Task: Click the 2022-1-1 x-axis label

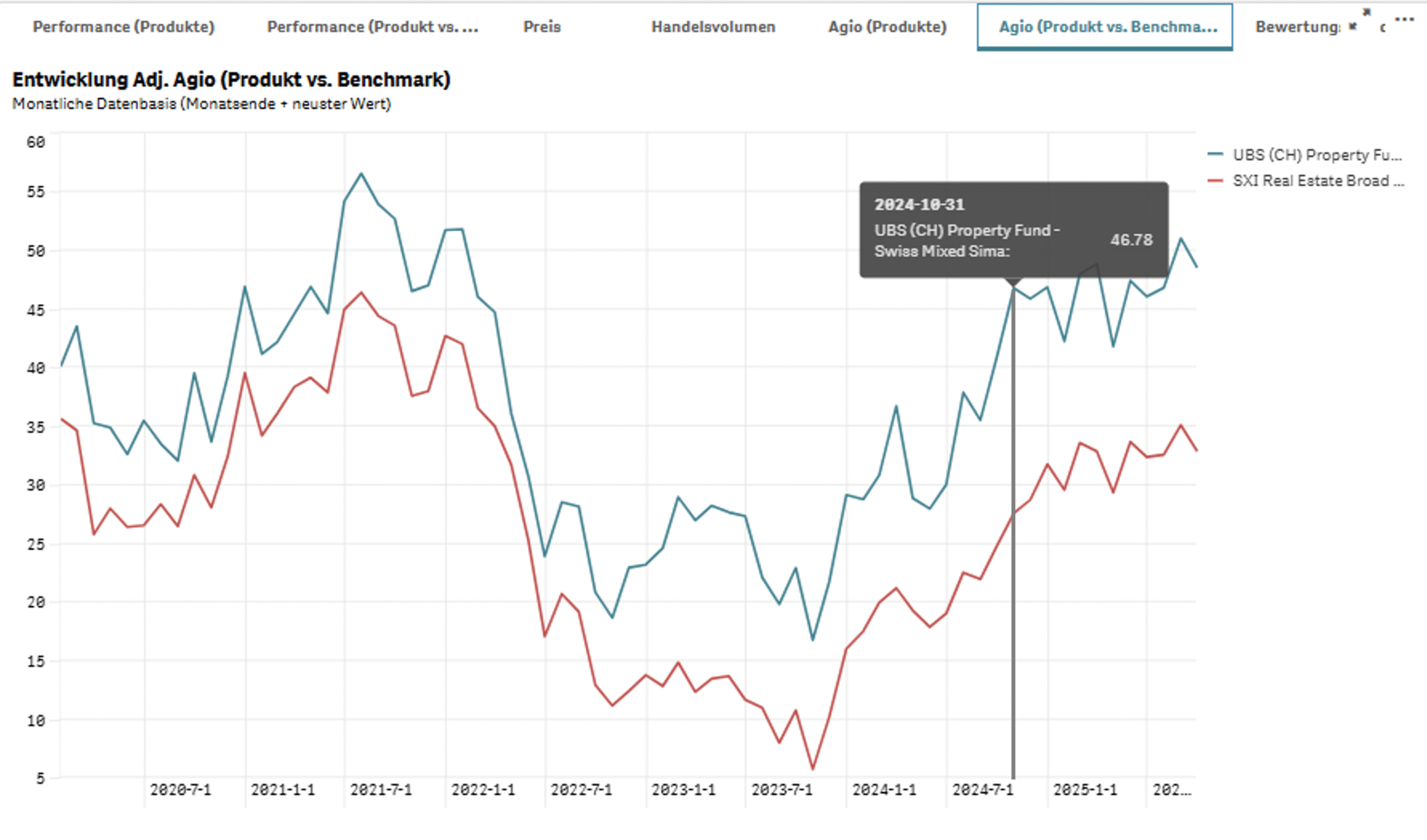Action: coord(483,790)
